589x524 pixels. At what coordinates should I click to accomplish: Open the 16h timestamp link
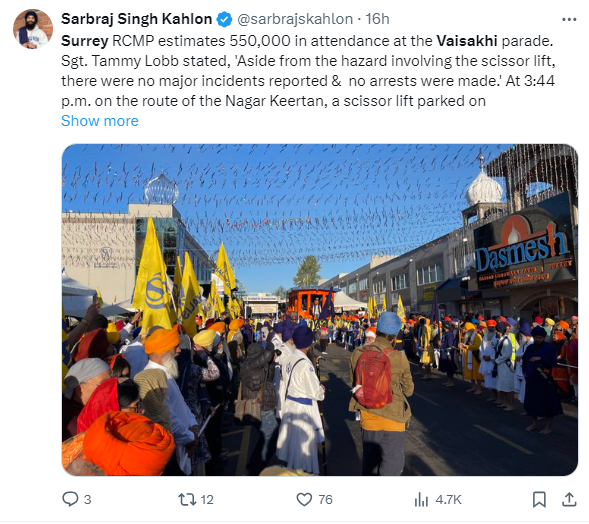377,19
